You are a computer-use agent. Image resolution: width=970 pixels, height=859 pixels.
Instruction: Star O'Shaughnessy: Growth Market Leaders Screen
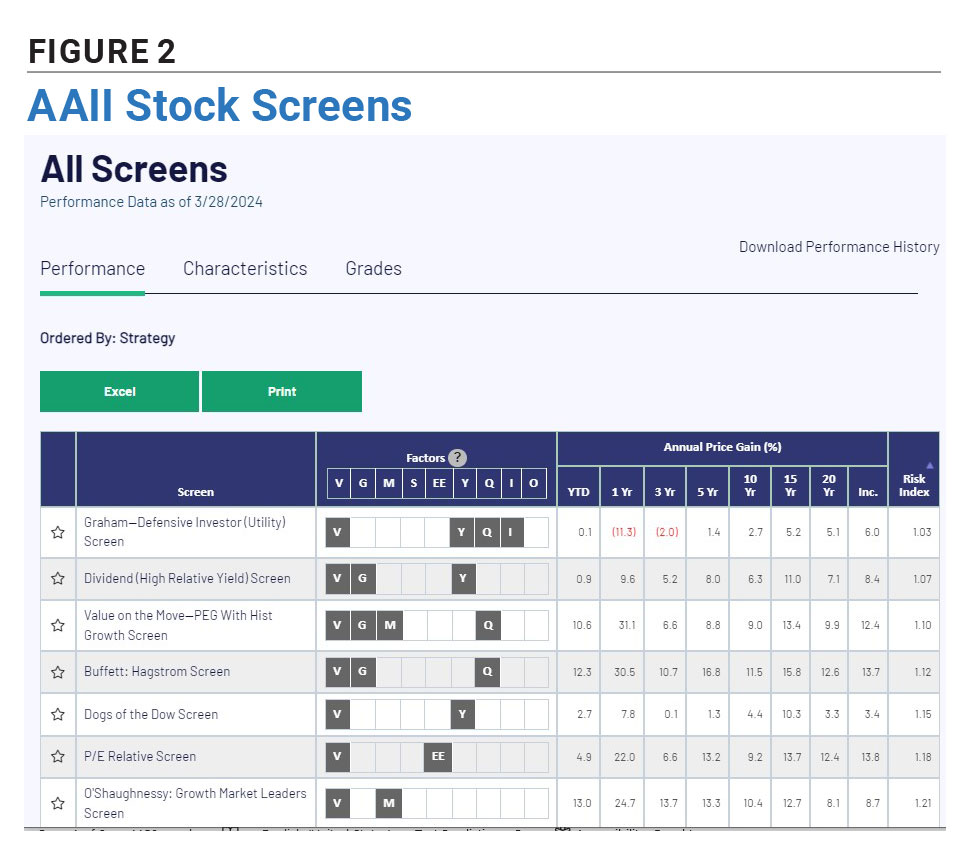[x=58, y=803]
